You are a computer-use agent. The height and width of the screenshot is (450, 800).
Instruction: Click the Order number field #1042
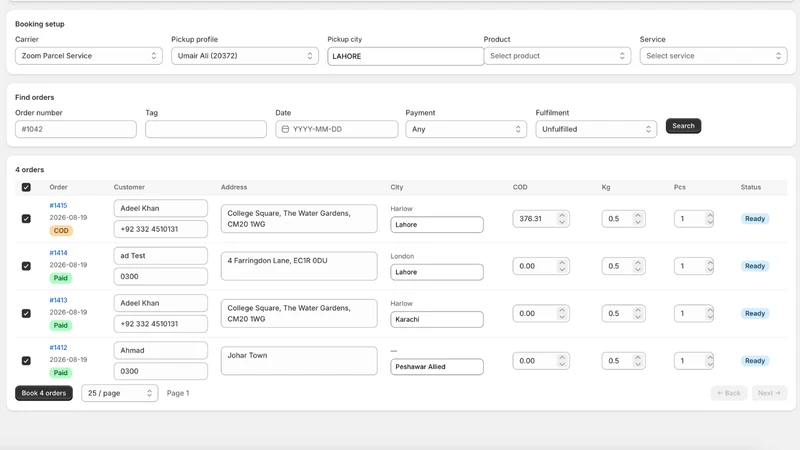coord(76,129)
